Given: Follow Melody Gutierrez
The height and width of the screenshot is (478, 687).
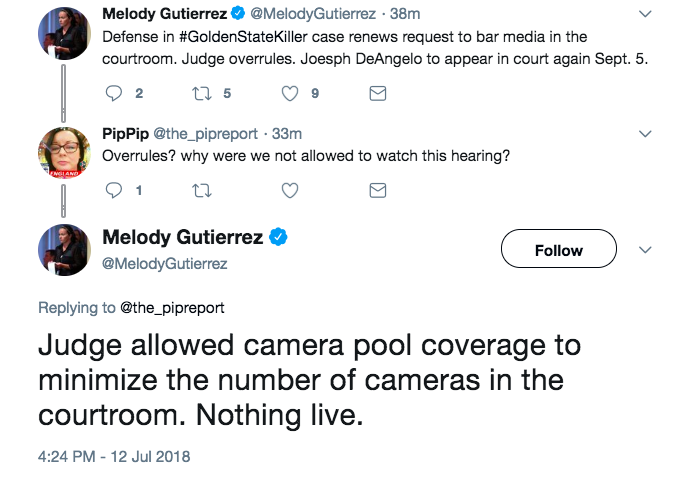Looking at the screenshot, I should point(558,250).
